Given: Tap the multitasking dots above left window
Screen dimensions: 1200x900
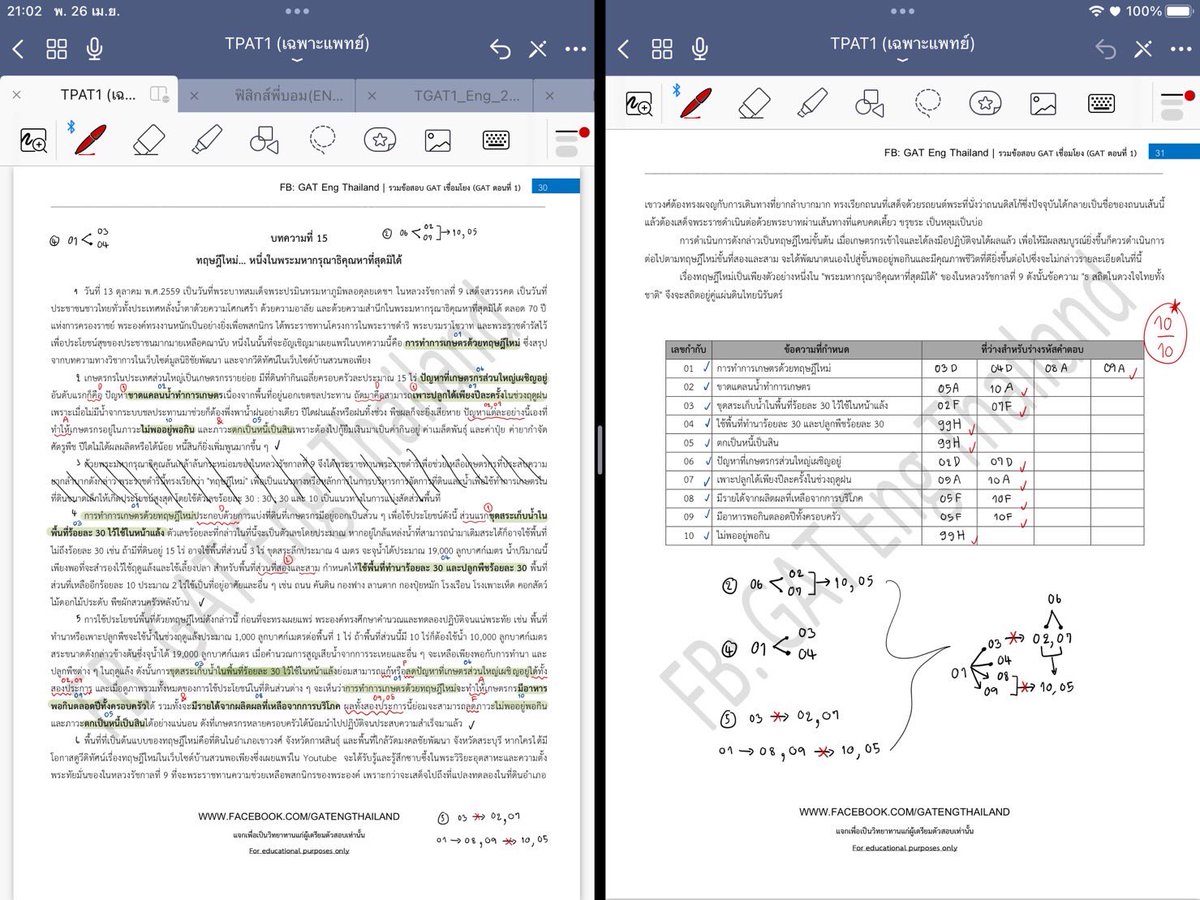Looking at the screenshot, I should coord(297,10).
